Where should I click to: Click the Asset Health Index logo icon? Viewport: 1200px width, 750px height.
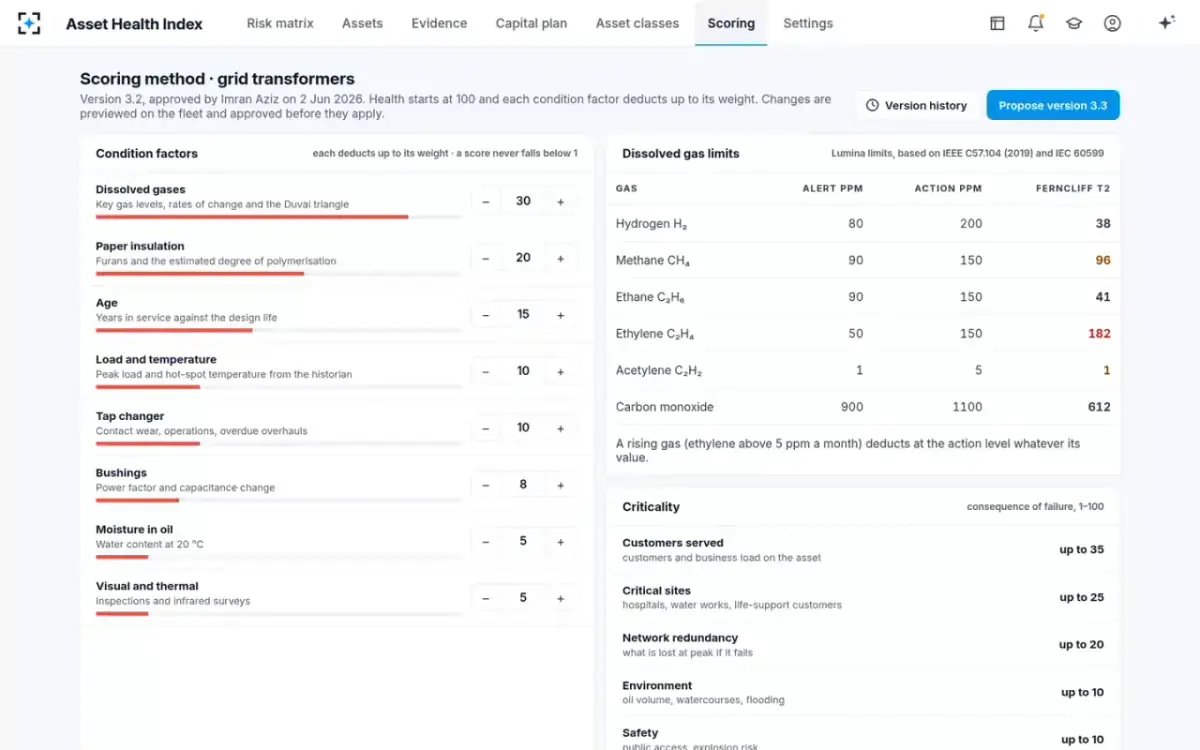[x=29, y=23]
